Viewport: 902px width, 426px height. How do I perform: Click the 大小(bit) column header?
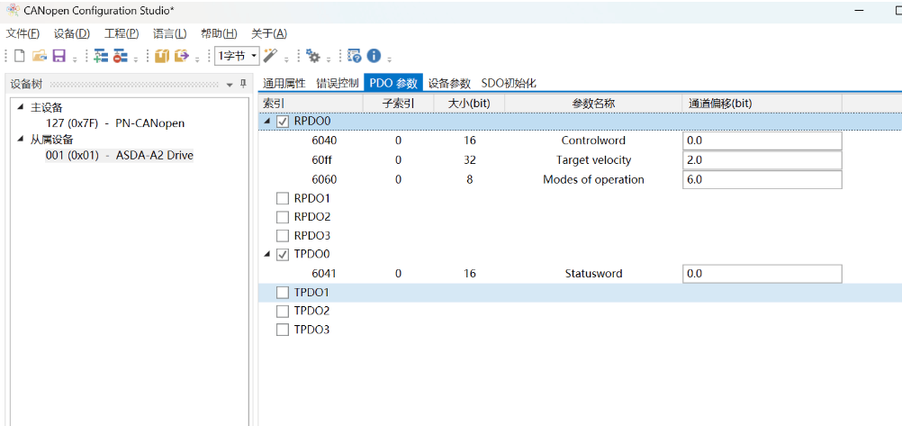(x=469, y=103)
